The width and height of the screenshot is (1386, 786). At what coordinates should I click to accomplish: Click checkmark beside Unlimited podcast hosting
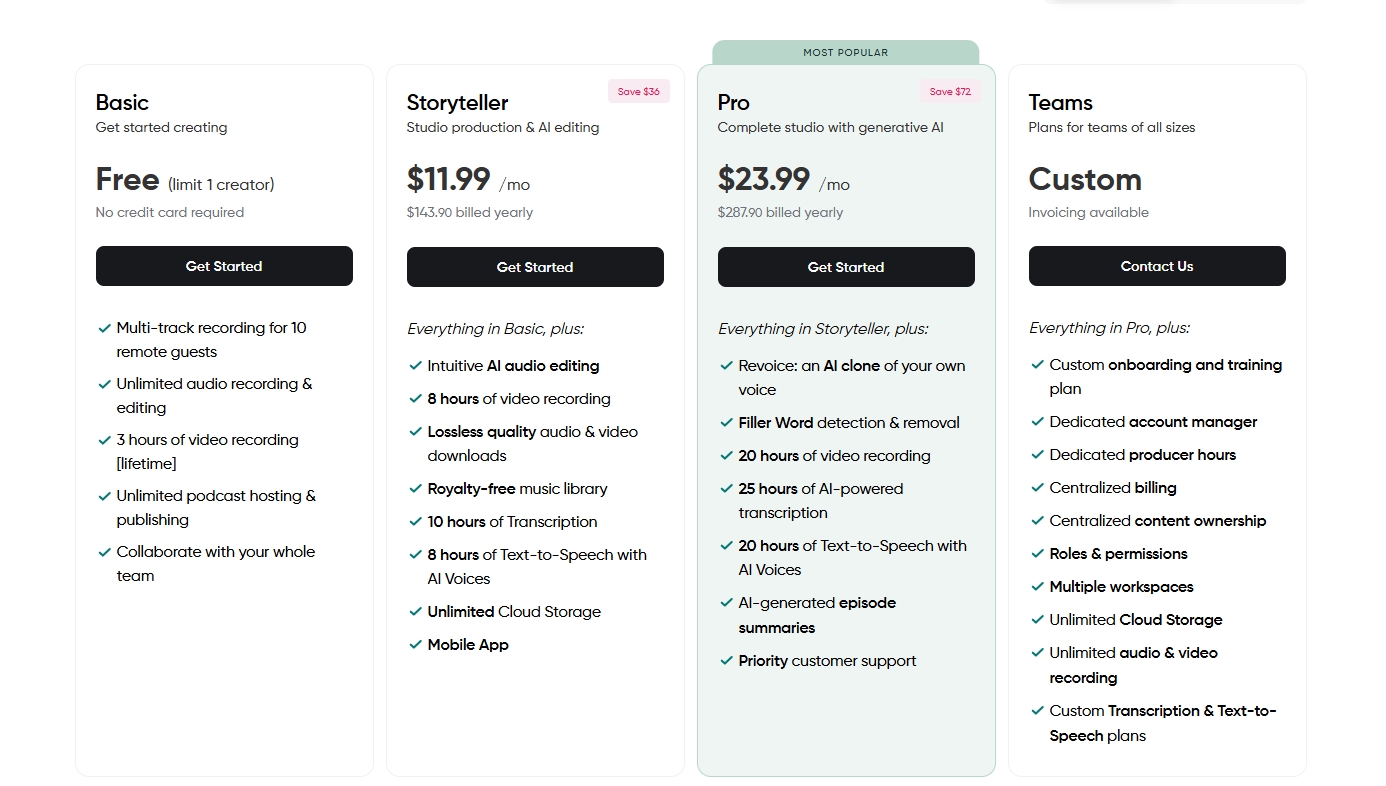[x=104, y=496]
